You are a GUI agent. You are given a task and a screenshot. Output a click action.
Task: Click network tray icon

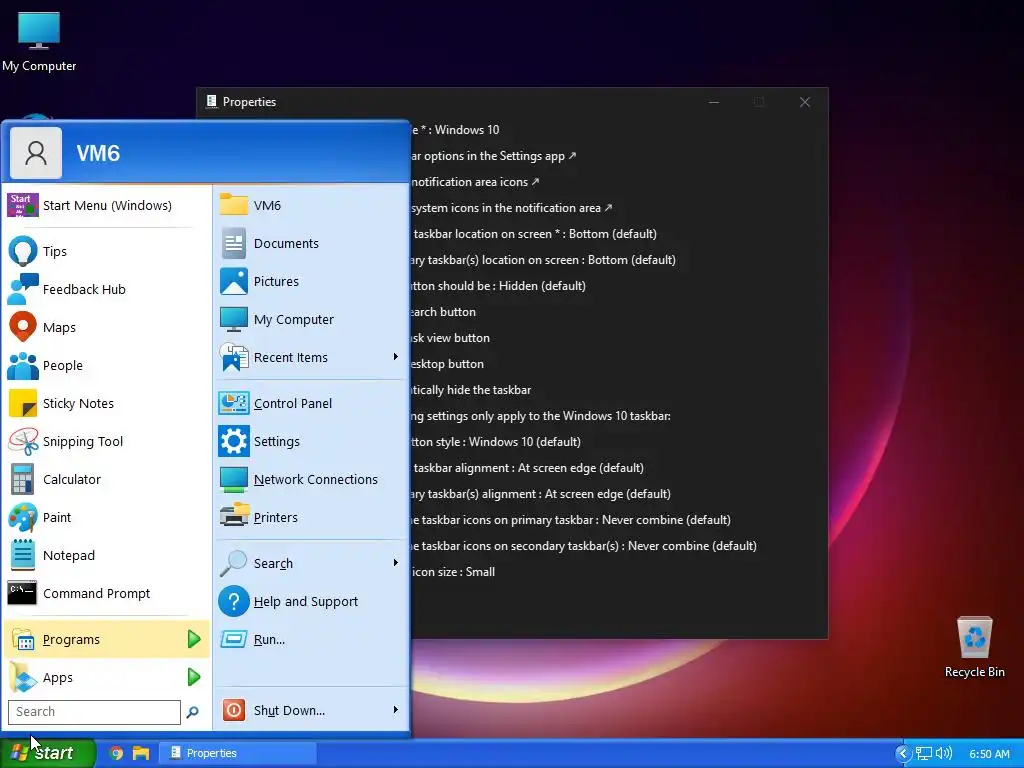point(923,754)
